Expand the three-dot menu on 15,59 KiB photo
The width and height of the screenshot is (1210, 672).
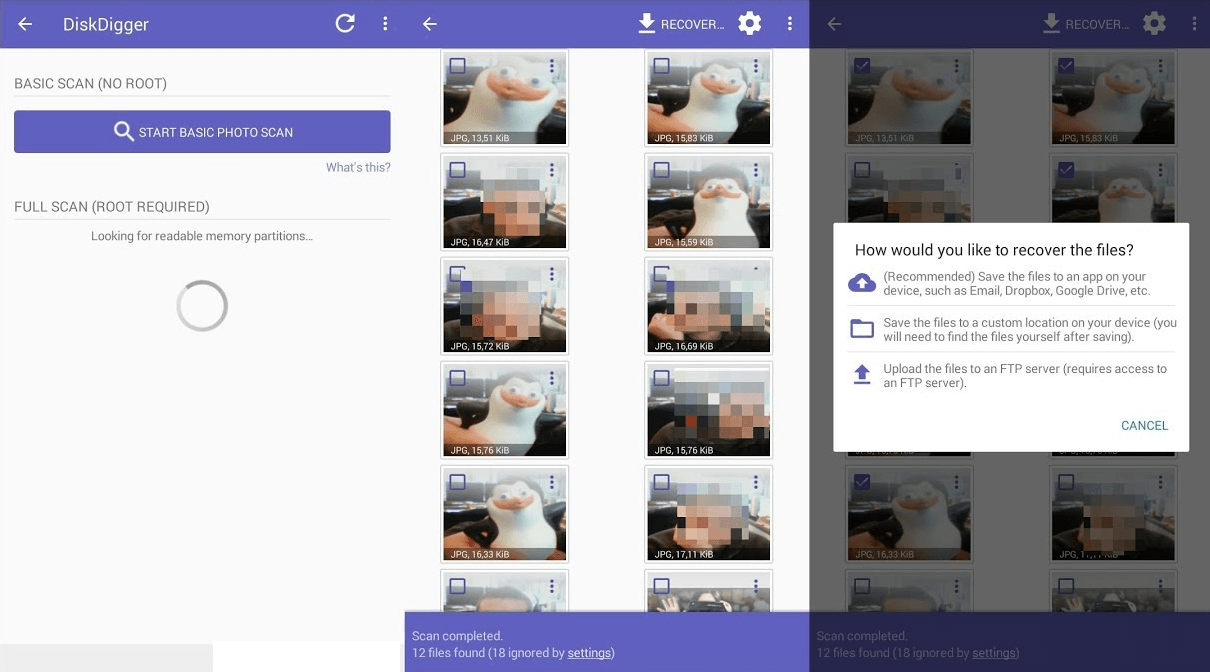[756, 170]
